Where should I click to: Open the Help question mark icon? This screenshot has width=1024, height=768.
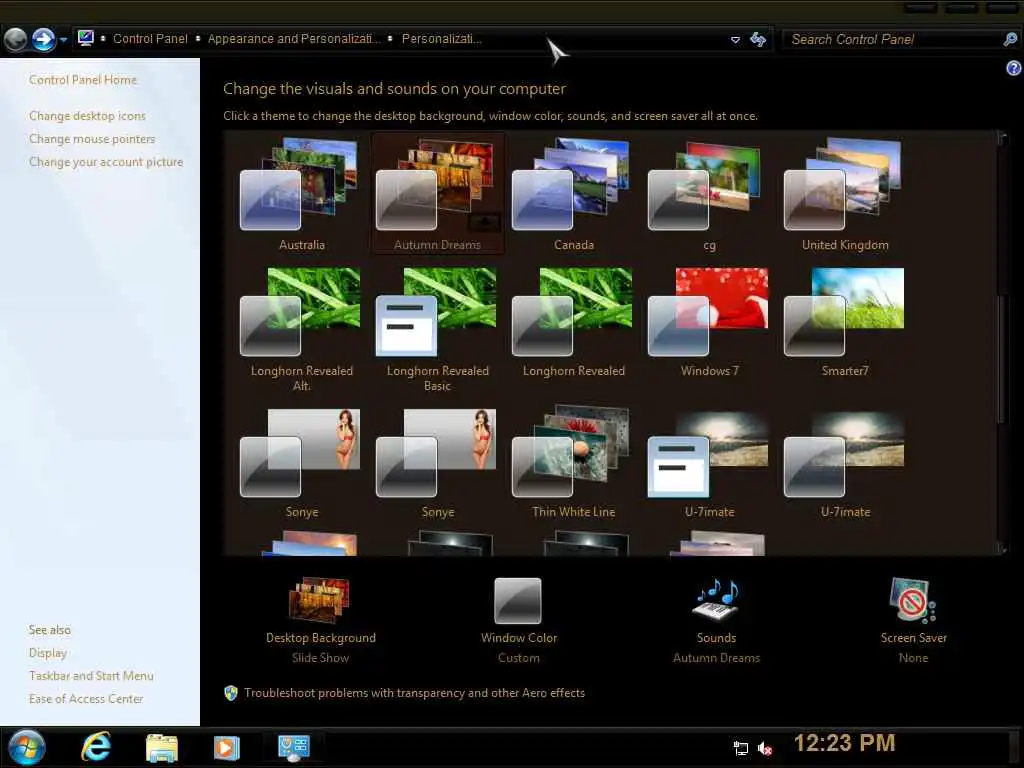[1014, 68]
